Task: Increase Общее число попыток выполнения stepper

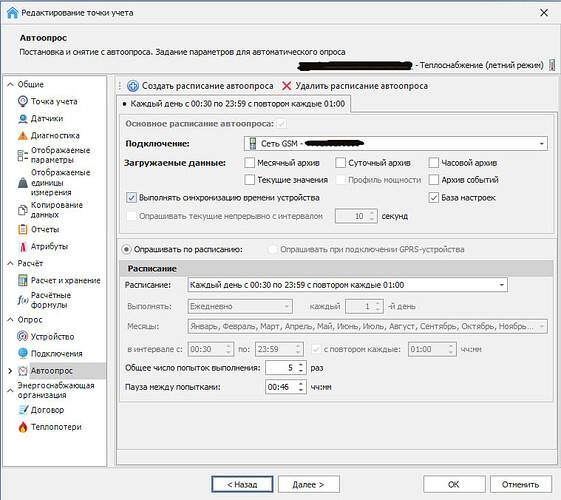Action: pos(301,364)
